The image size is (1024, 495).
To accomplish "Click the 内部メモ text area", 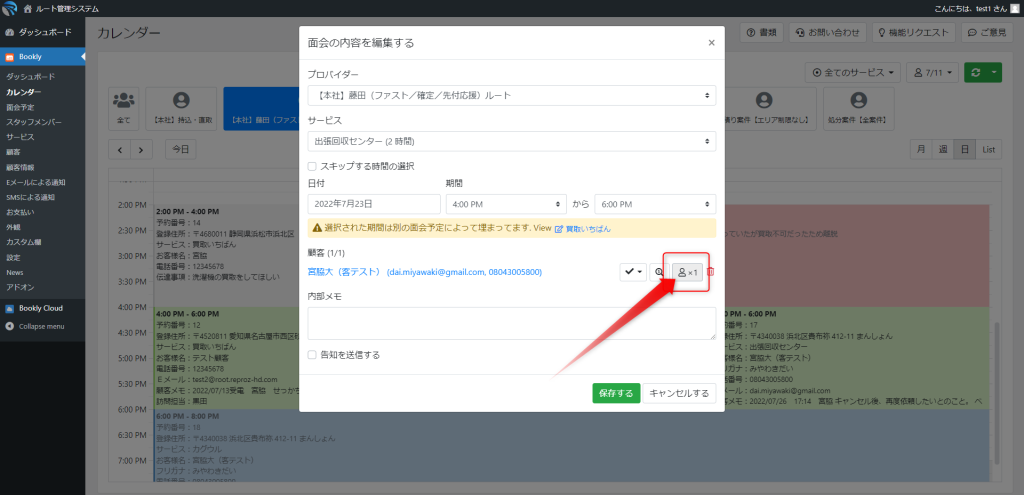I will [511, 323].
